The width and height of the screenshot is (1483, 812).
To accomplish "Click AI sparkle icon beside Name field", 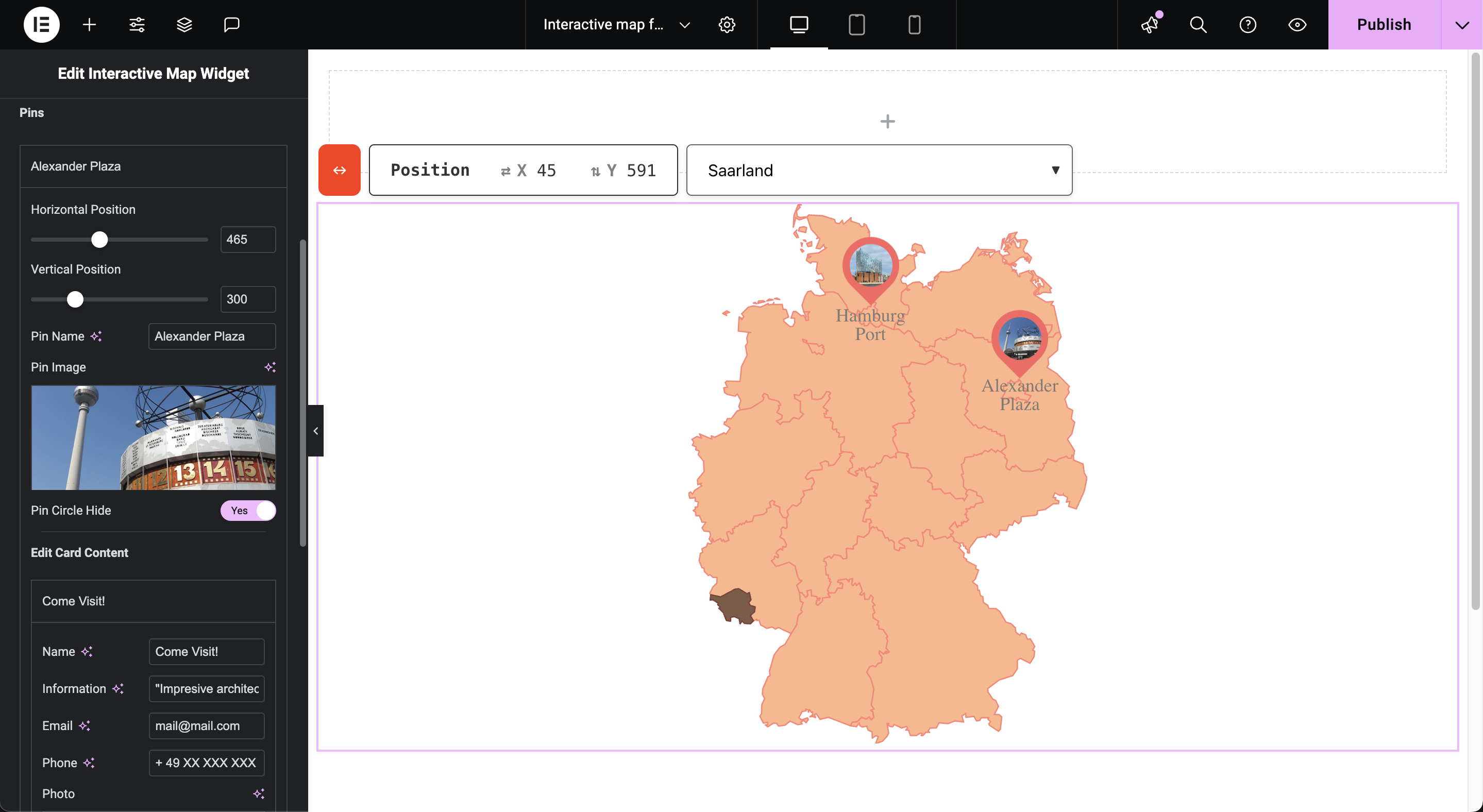I will 87,651.
